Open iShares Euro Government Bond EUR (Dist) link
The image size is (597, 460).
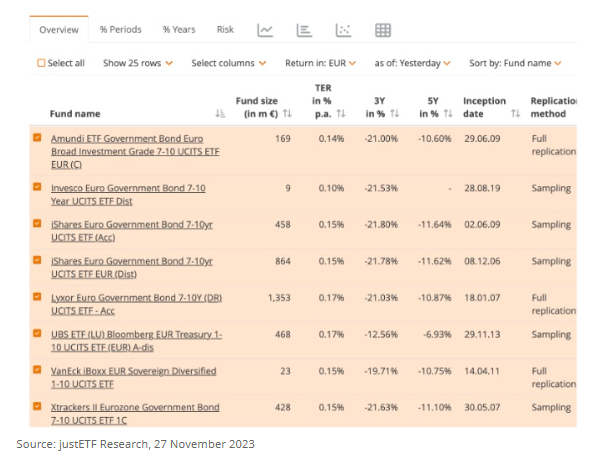point(132,268)
